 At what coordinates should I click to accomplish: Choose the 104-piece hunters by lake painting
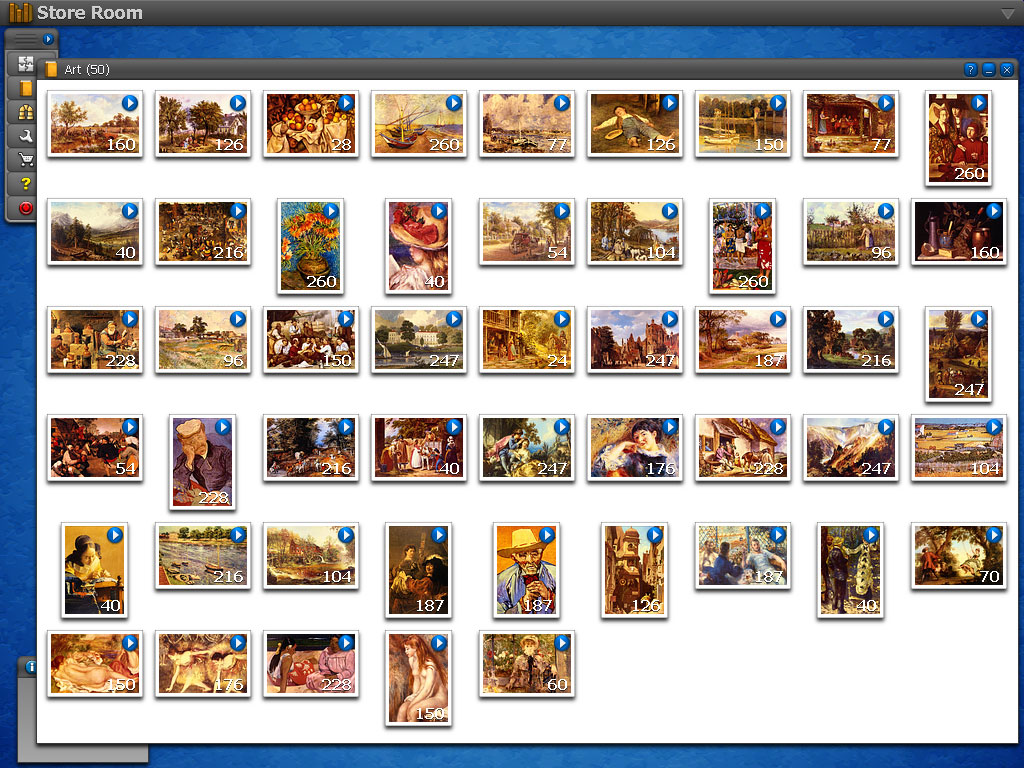pyautogui.click(x=634, y=232)
